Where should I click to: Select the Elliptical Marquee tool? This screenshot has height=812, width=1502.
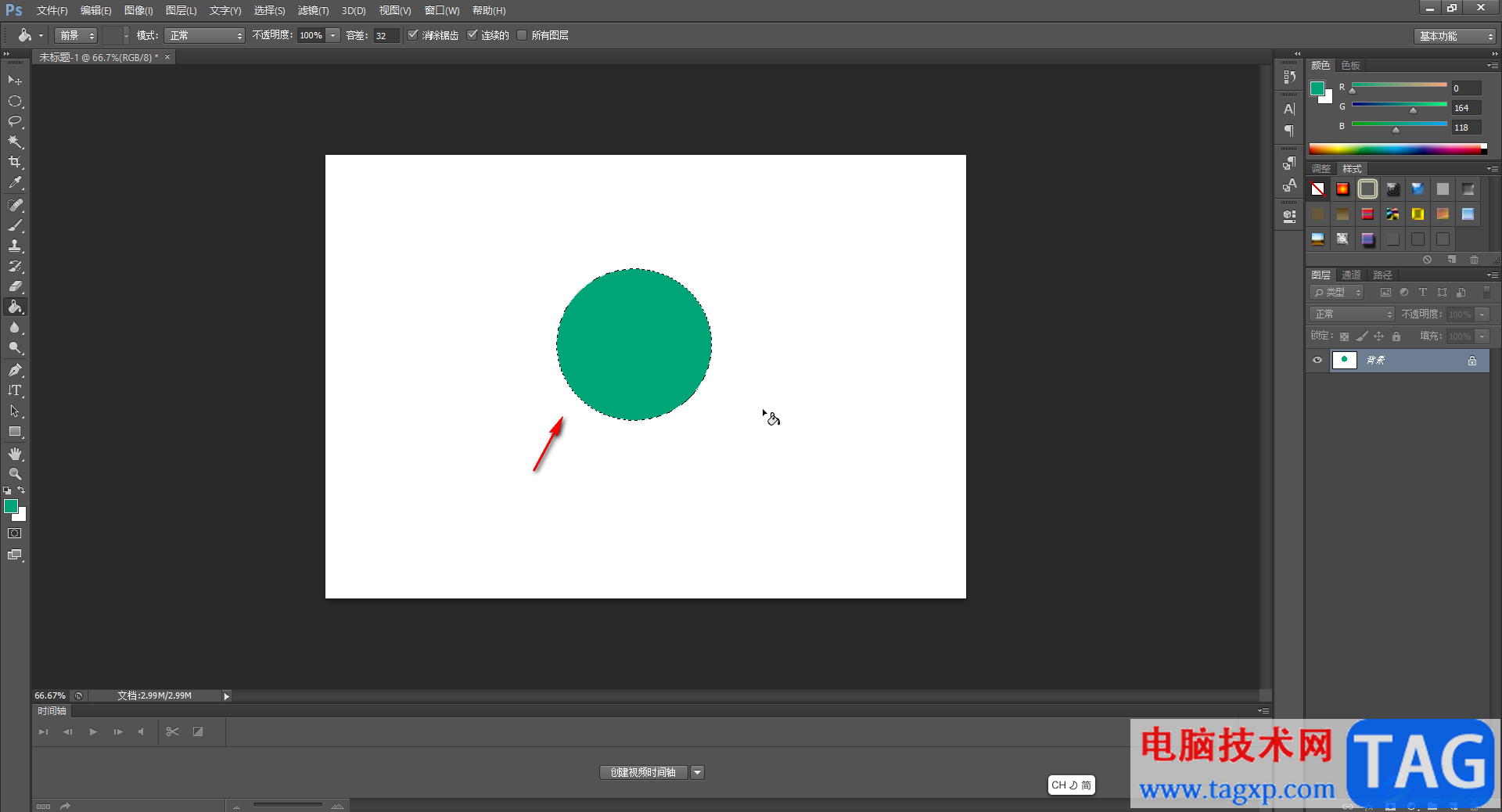15,101
